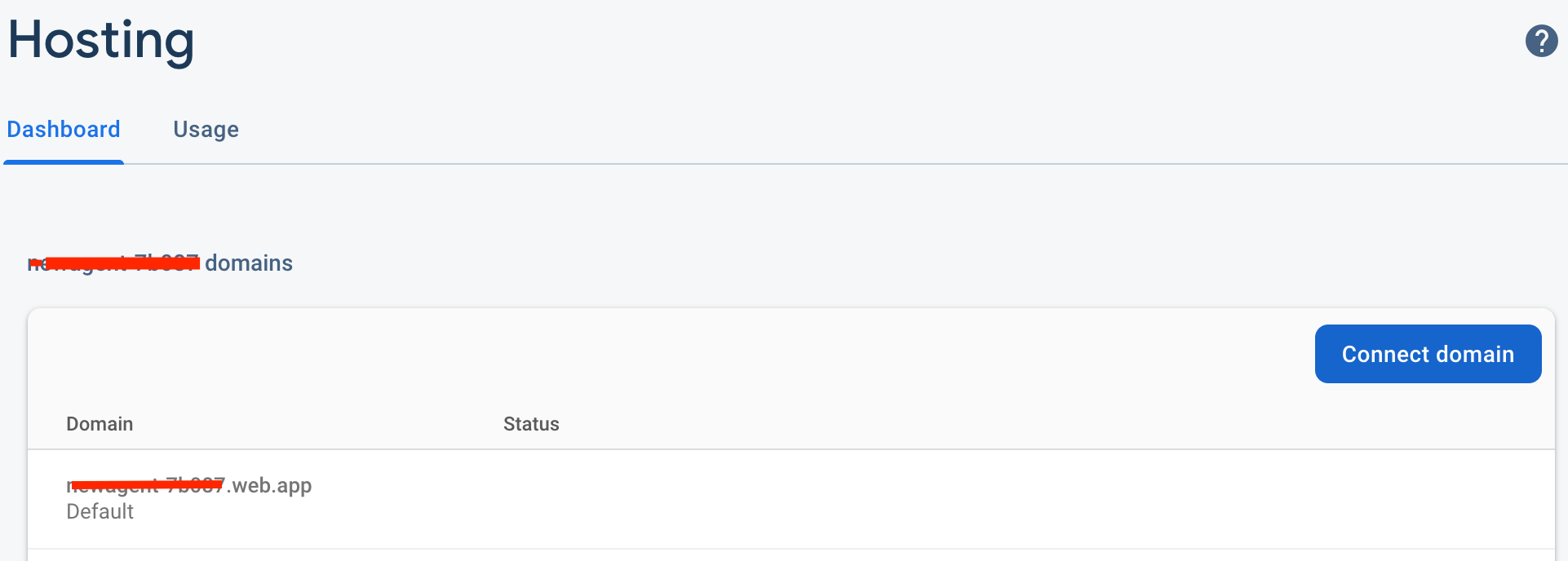The width and height of the screenshot is (1568, 561).
Task: Click the Domain column header
Action: coord(100,424)
